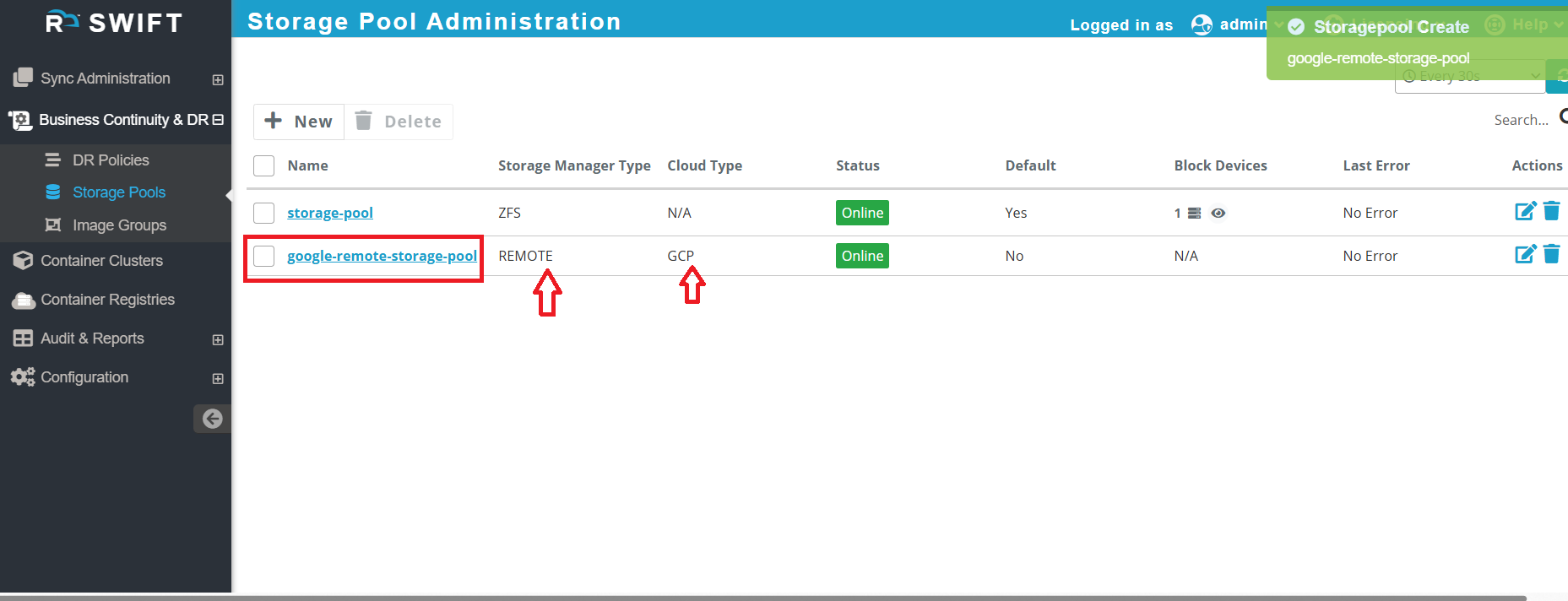Sort by Storage Manager Type column header
This screenshot has width=1568, height=601.
pos(574,165)
